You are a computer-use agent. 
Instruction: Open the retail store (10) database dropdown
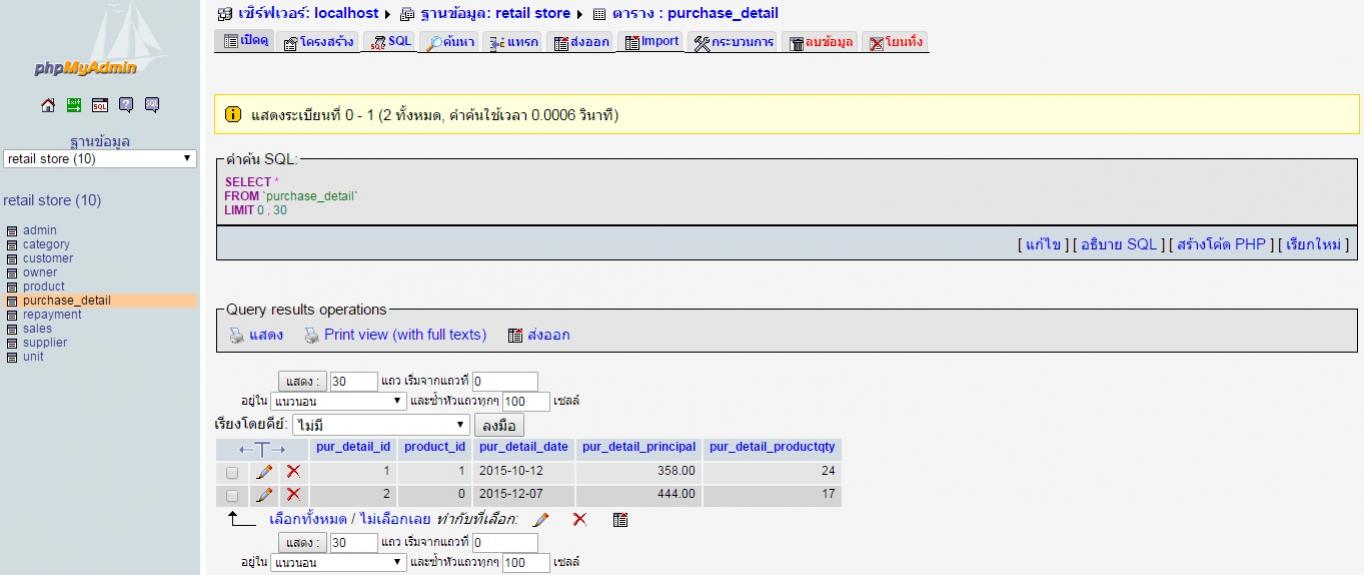click(x=99, y=158)
